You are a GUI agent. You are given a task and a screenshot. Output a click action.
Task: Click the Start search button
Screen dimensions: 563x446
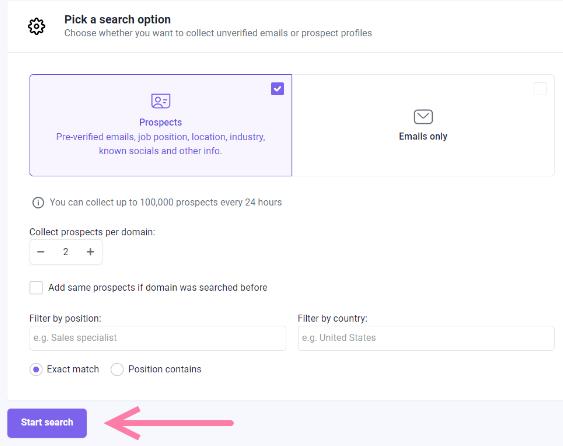(47, 423)
